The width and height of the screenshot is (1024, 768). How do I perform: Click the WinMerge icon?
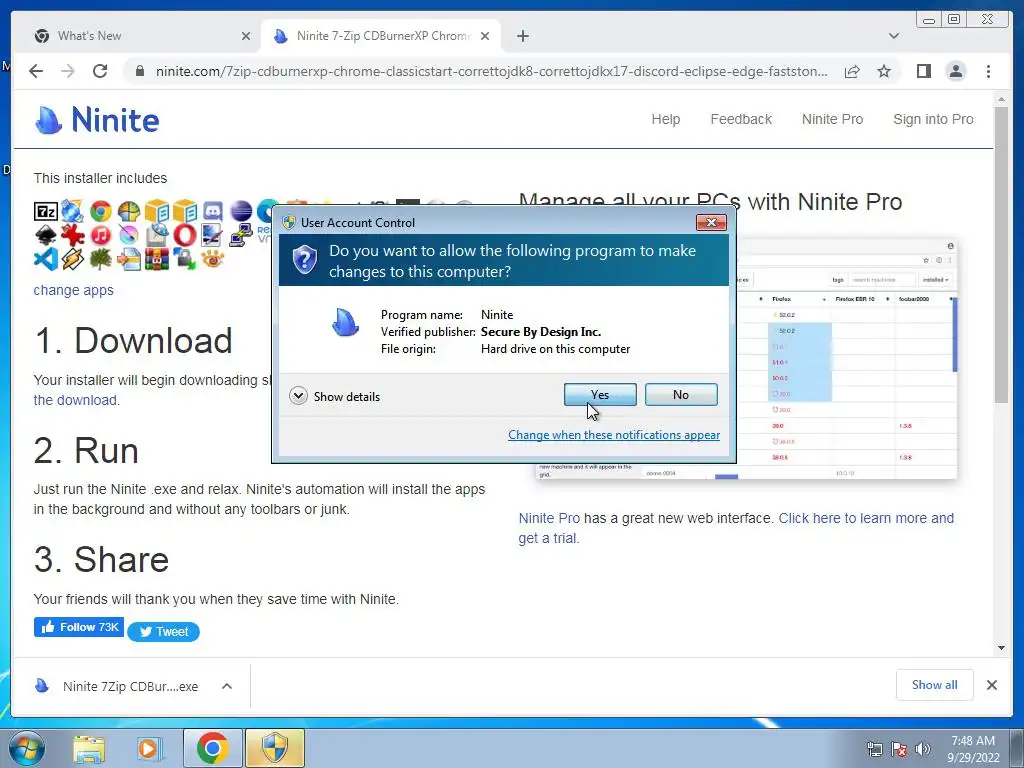129,259
